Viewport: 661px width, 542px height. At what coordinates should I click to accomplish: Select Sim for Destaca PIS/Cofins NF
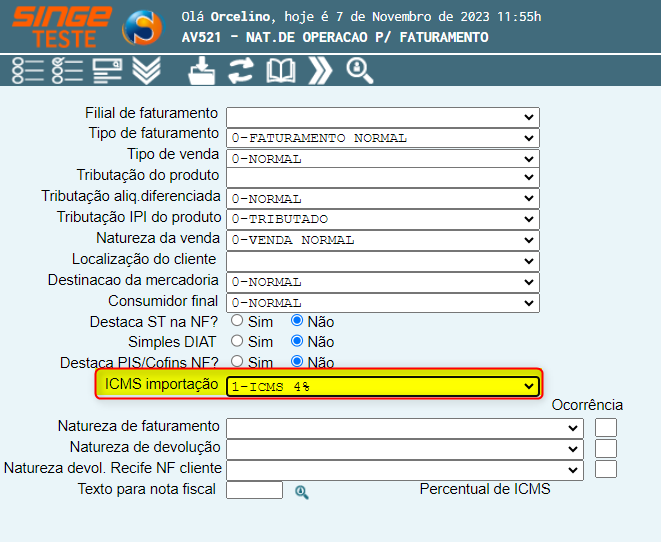click(x=237, y=361)
